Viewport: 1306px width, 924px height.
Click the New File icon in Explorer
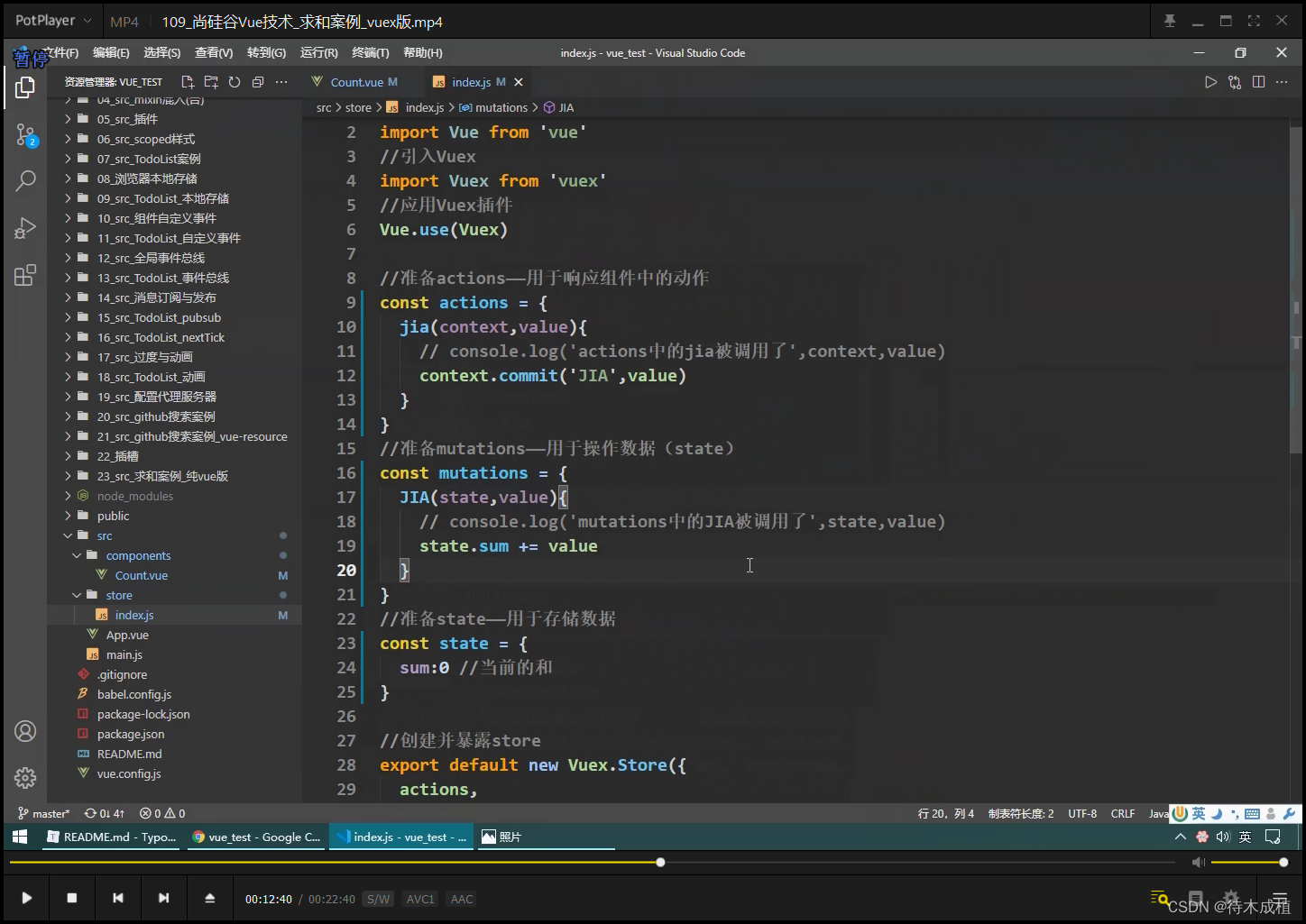tap(188, 81)
